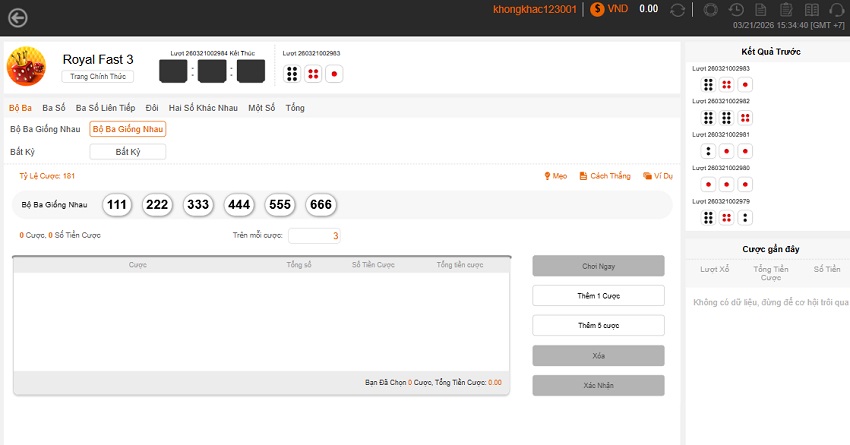Click Lượt 260321002979 in previous results
Image resolution: width=850 pixels, height=445 pixels.
coord(721,202)
